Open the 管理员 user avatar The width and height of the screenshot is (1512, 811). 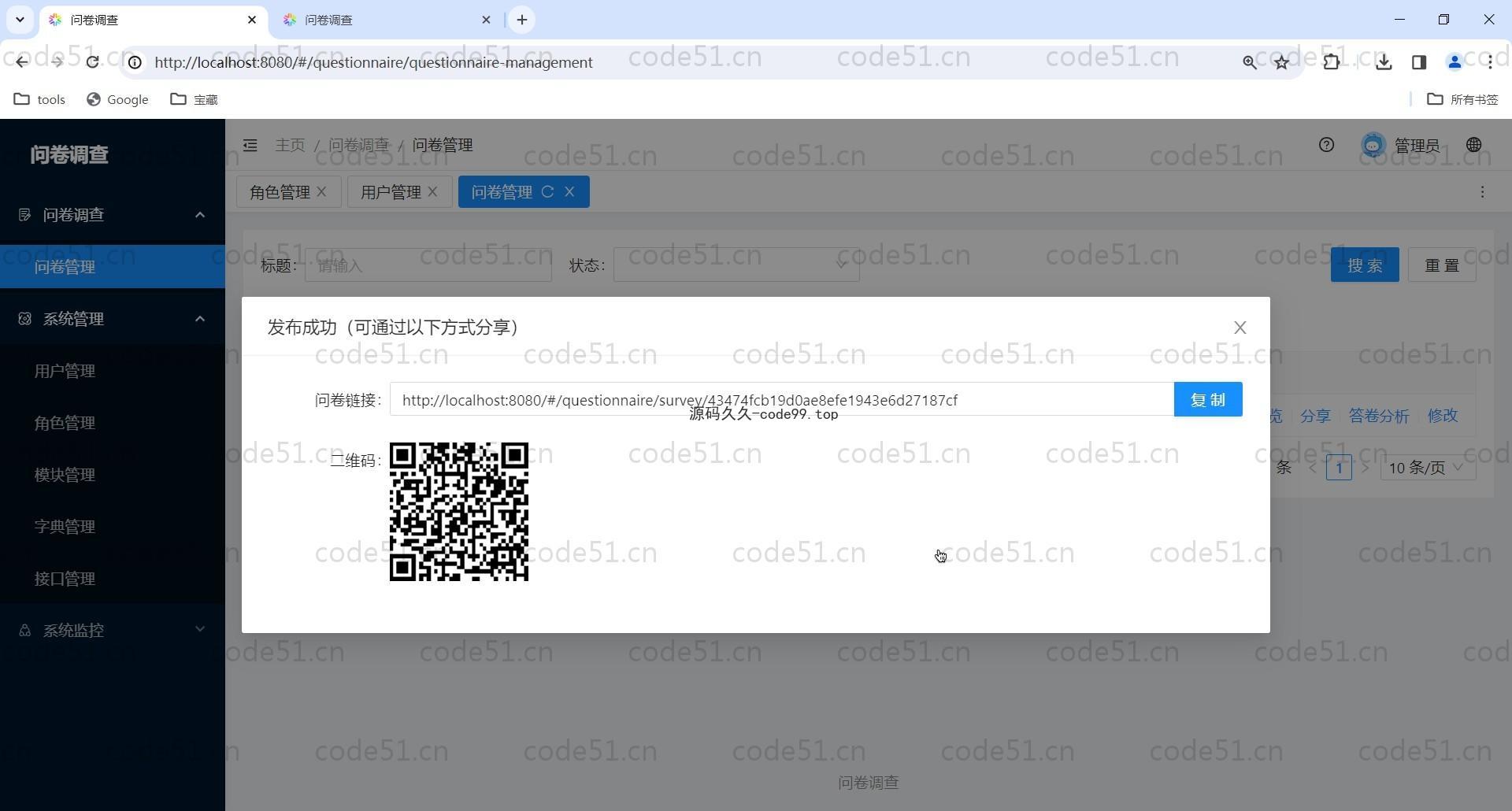[1373, 146]
